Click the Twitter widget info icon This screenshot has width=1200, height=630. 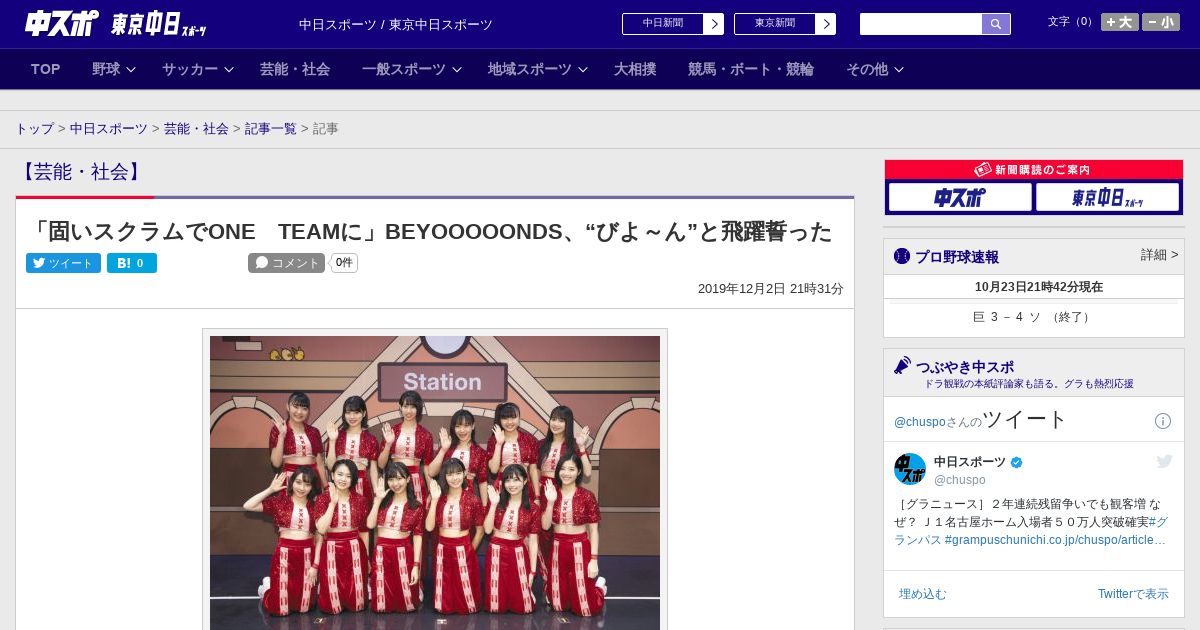[1163, 421]
